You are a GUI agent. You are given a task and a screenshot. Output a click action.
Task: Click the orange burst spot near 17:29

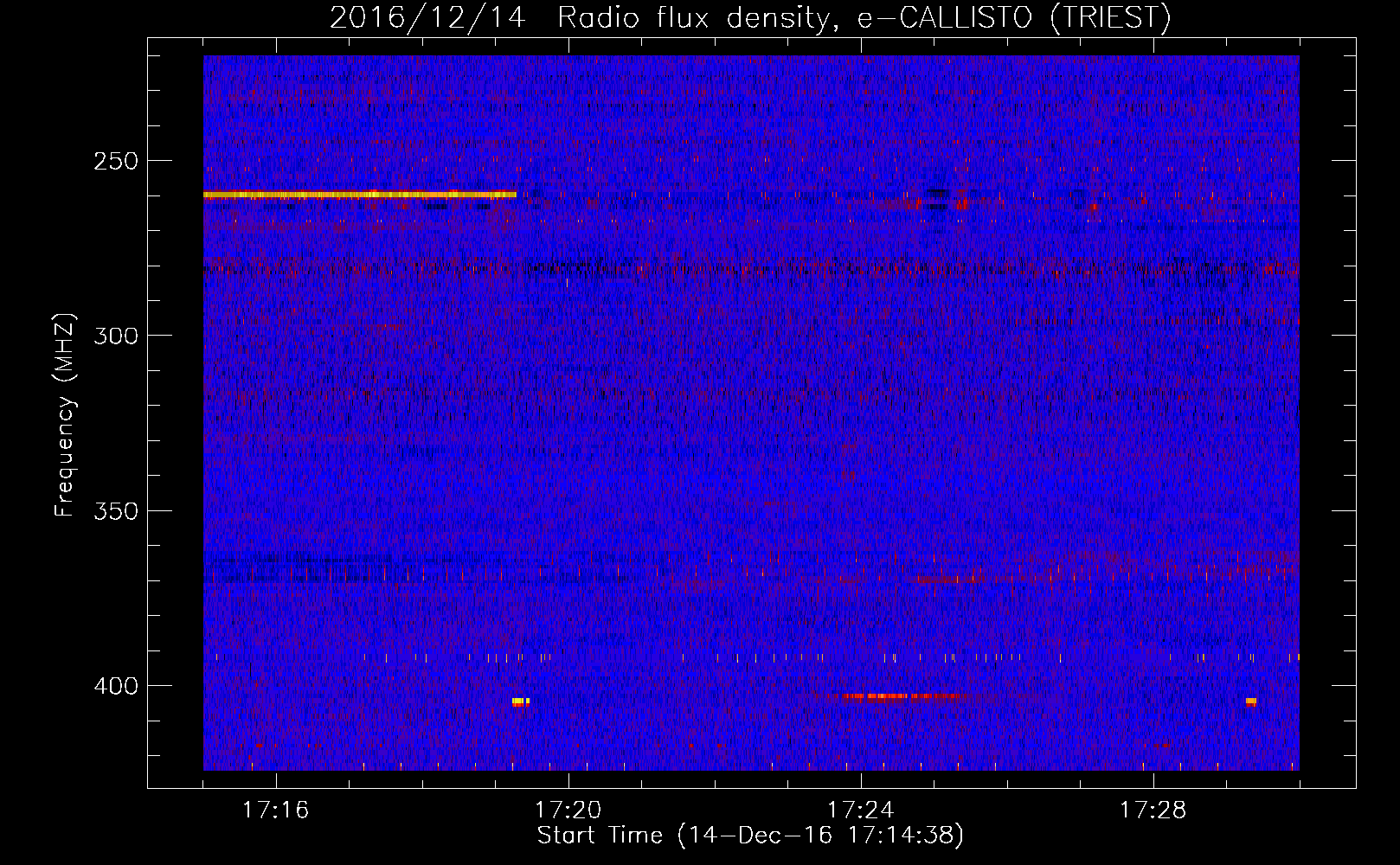tap(1251, 701)
